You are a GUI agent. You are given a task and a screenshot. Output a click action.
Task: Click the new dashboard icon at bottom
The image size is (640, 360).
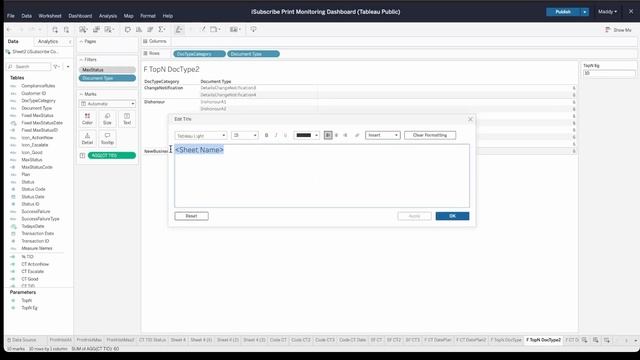pos(596,340)
